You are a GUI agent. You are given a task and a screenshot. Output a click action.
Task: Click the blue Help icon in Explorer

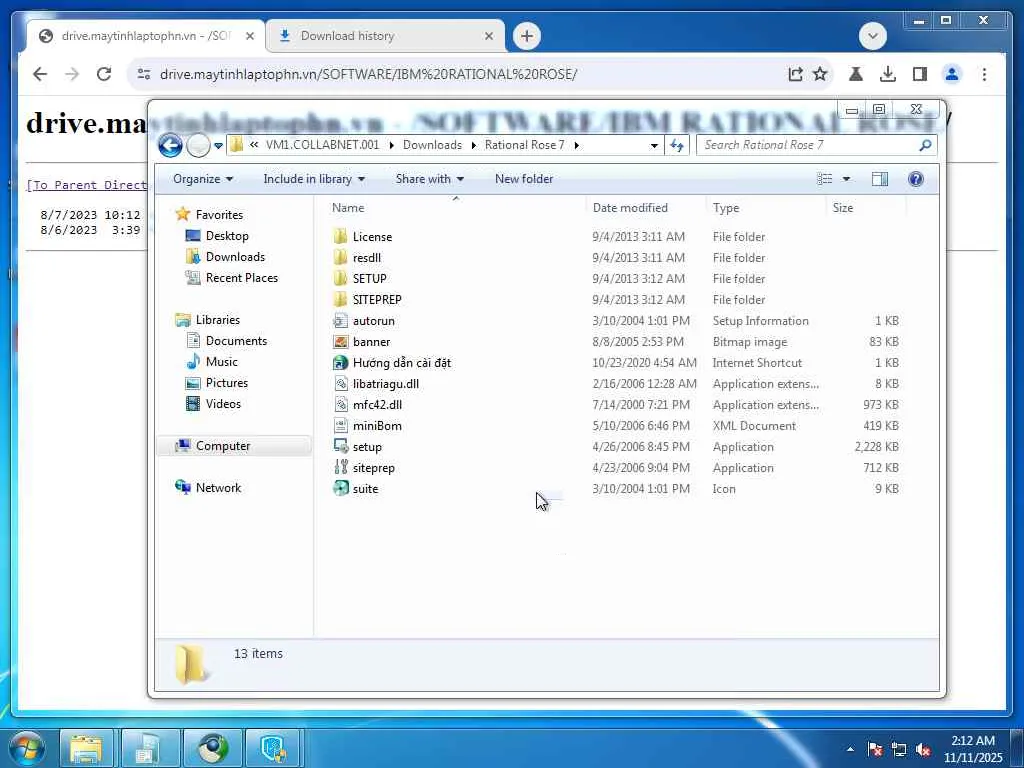point(916,179)
